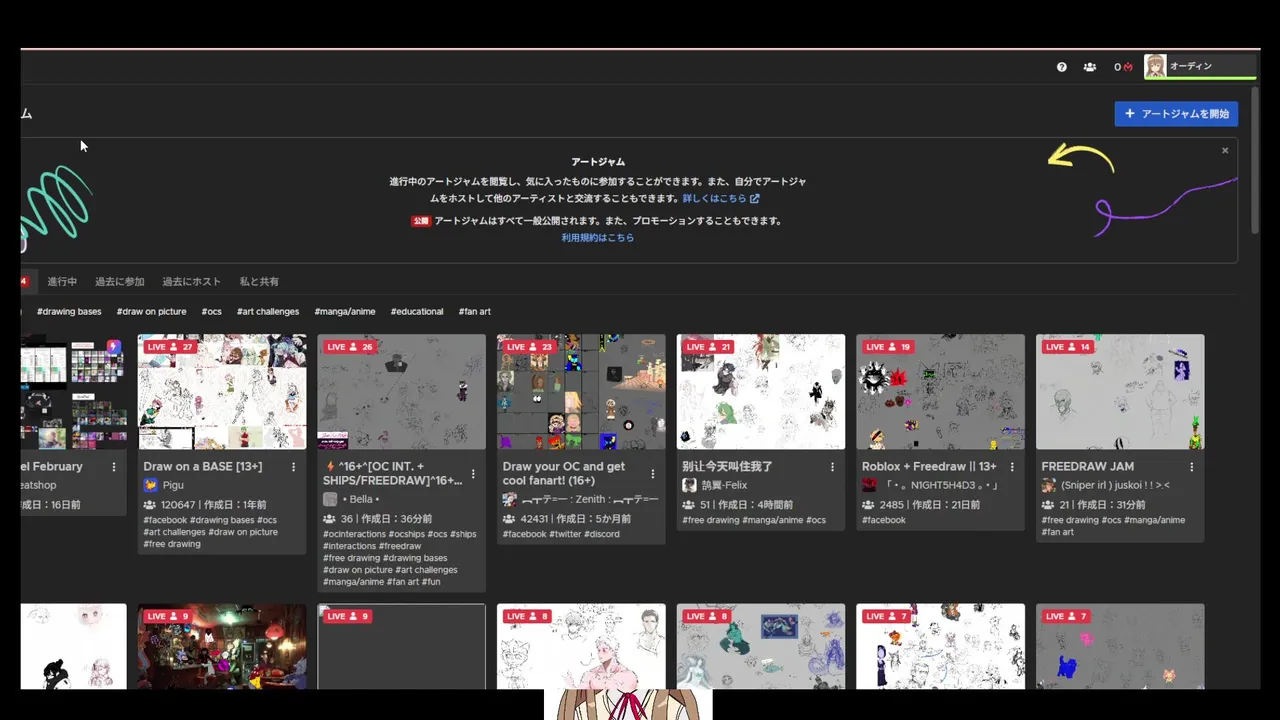Filter by #drawing bases tag in filter row
The height and width of the screenshot is (720, 1280).
[x=69, y=312]
